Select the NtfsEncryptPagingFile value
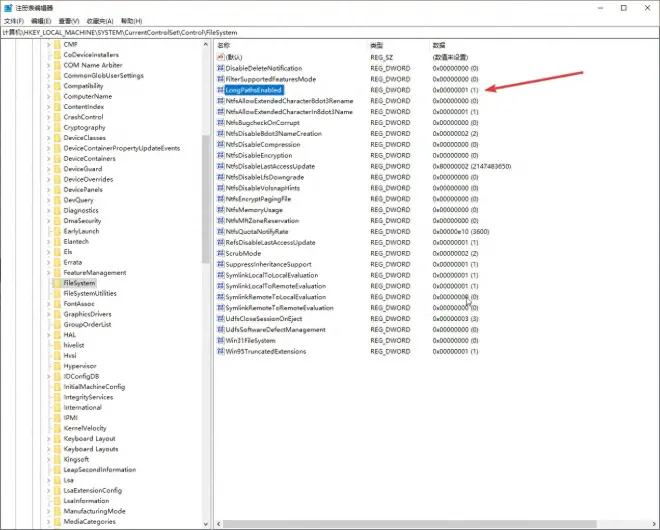Image resolution: width=660 pixels, height=530 pixels. point(258,199)
